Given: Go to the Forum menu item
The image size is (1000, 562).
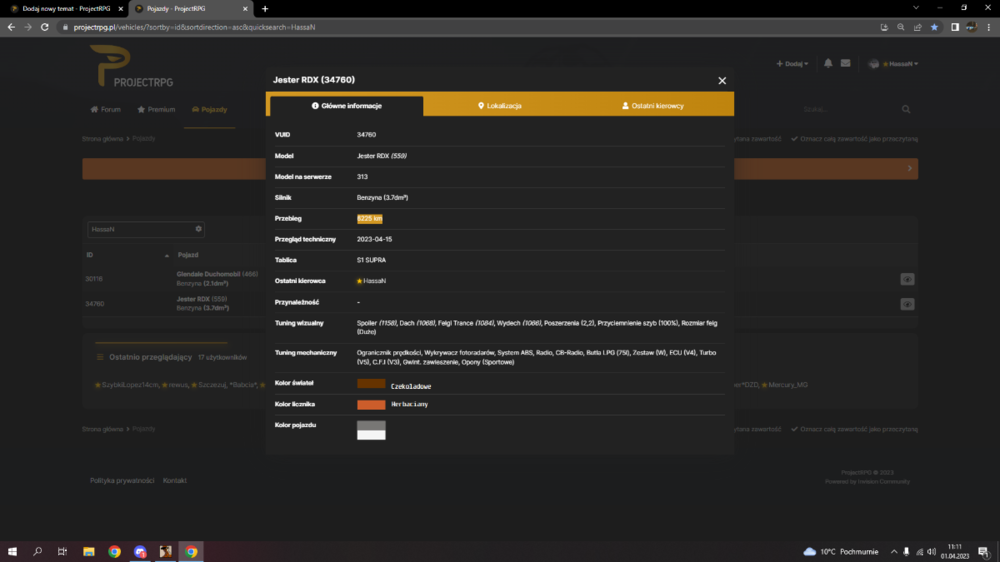Looking at the screenshot, I should click(105, 110).
